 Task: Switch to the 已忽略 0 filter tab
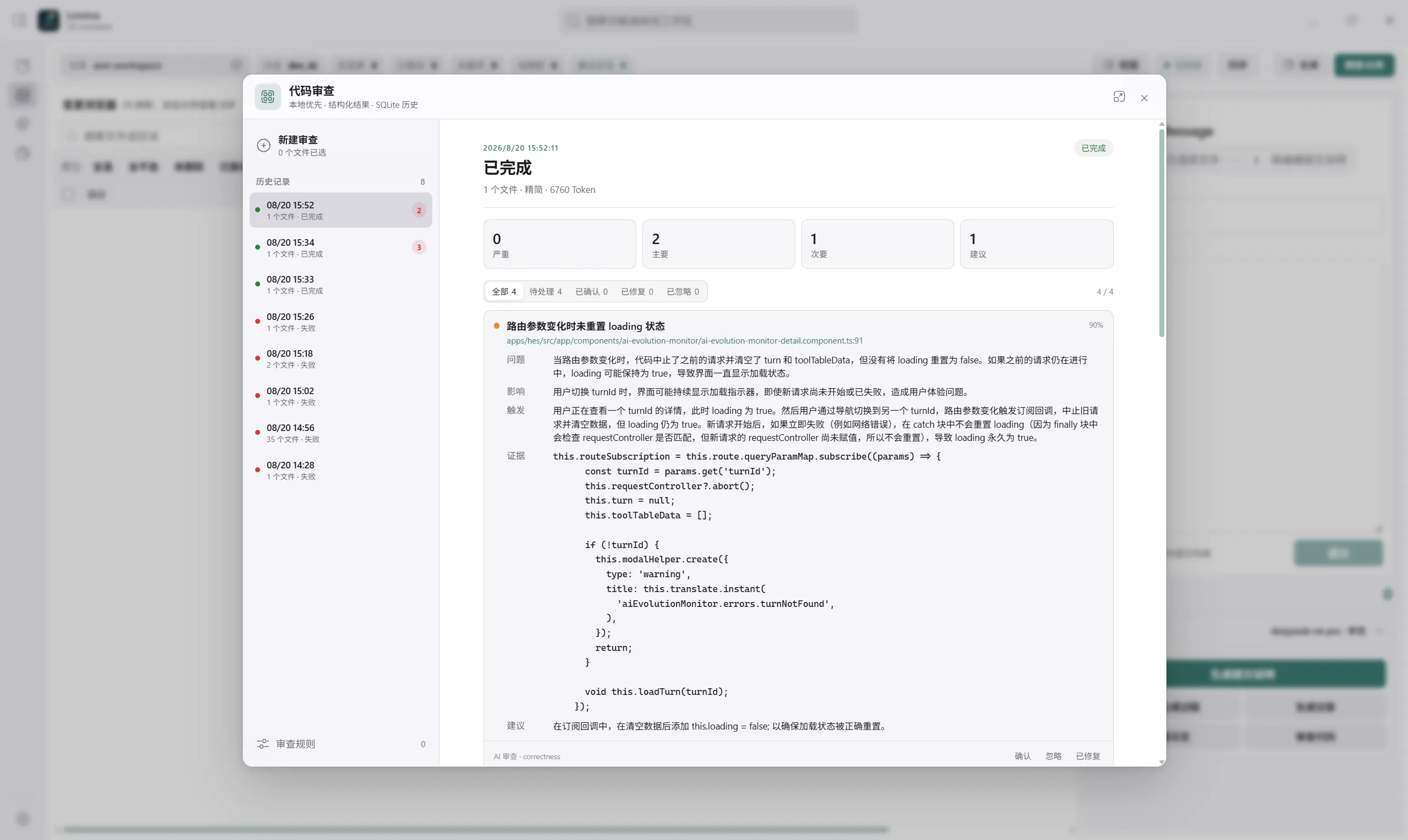(683, 291)
